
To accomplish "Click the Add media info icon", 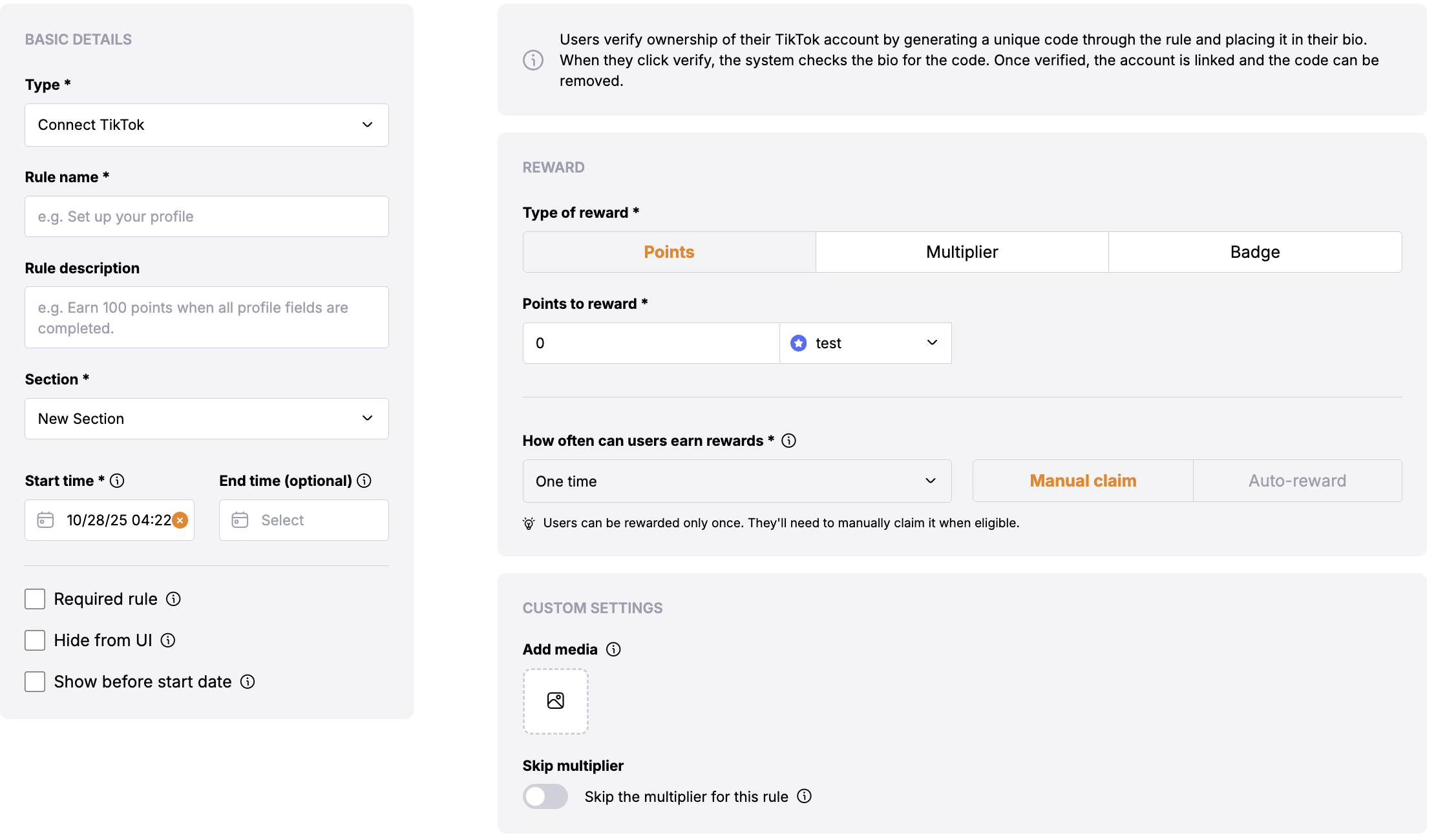I will 613,649.
